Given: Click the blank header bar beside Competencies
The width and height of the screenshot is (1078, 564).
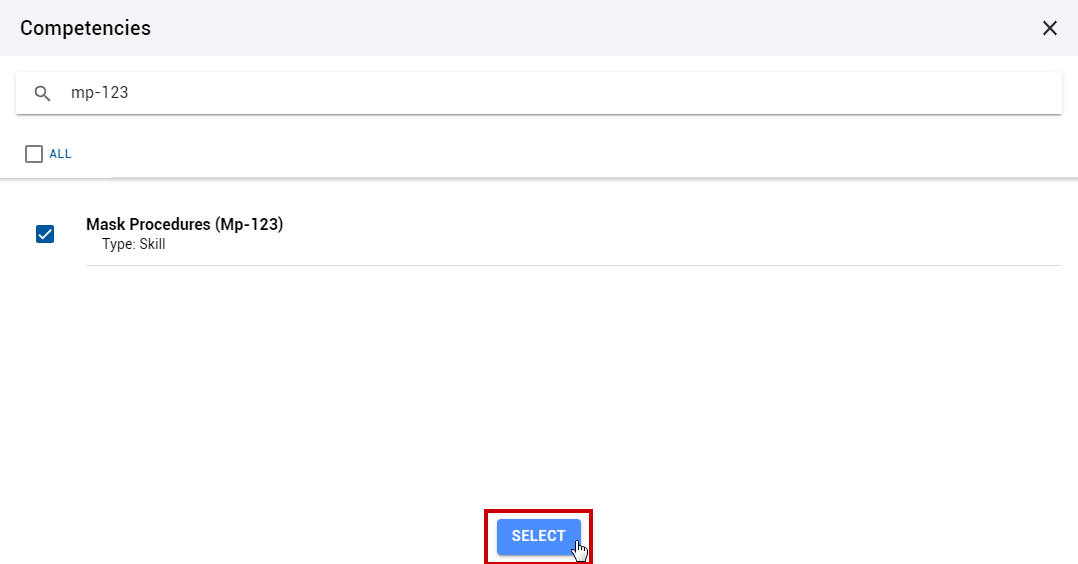Looking at the screenshot, I should pos(591,28).
